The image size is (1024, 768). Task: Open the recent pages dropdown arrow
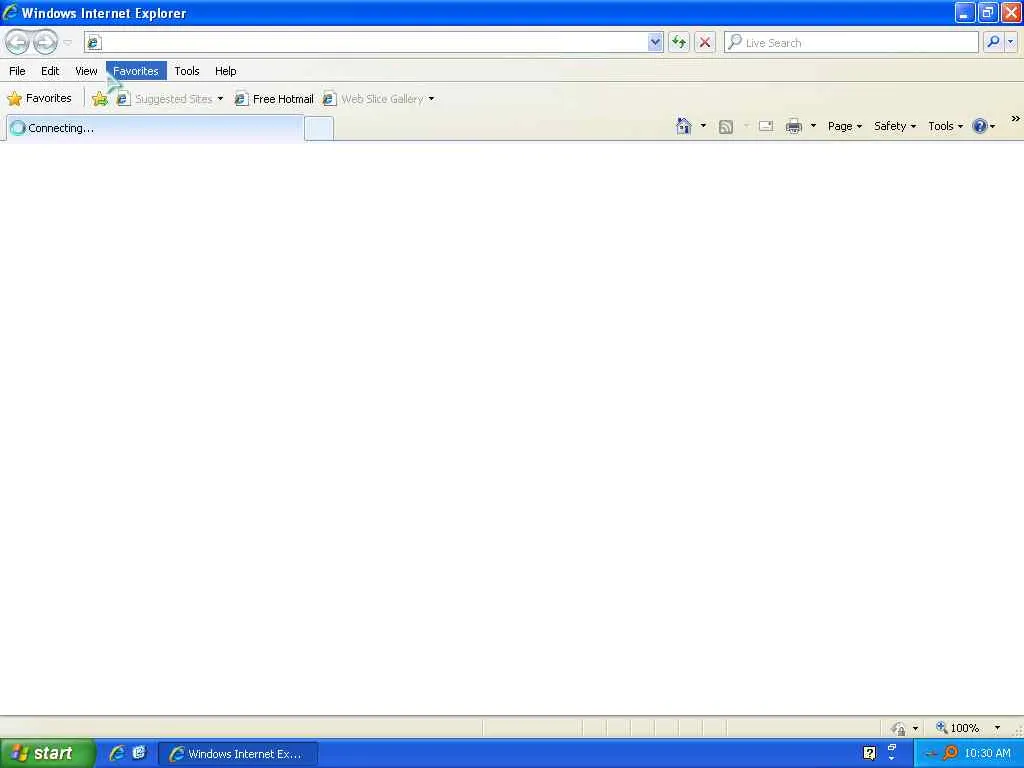(67, 43)
